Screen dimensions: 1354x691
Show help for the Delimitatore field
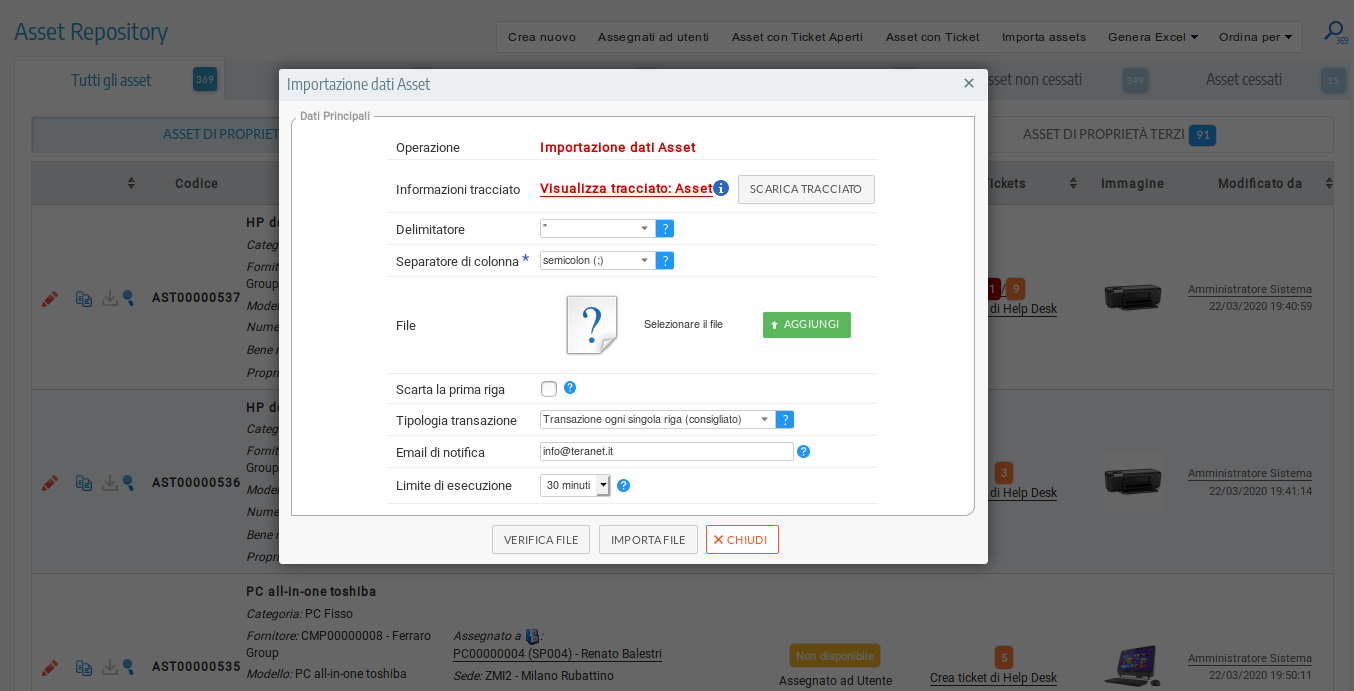pos(665,229)
